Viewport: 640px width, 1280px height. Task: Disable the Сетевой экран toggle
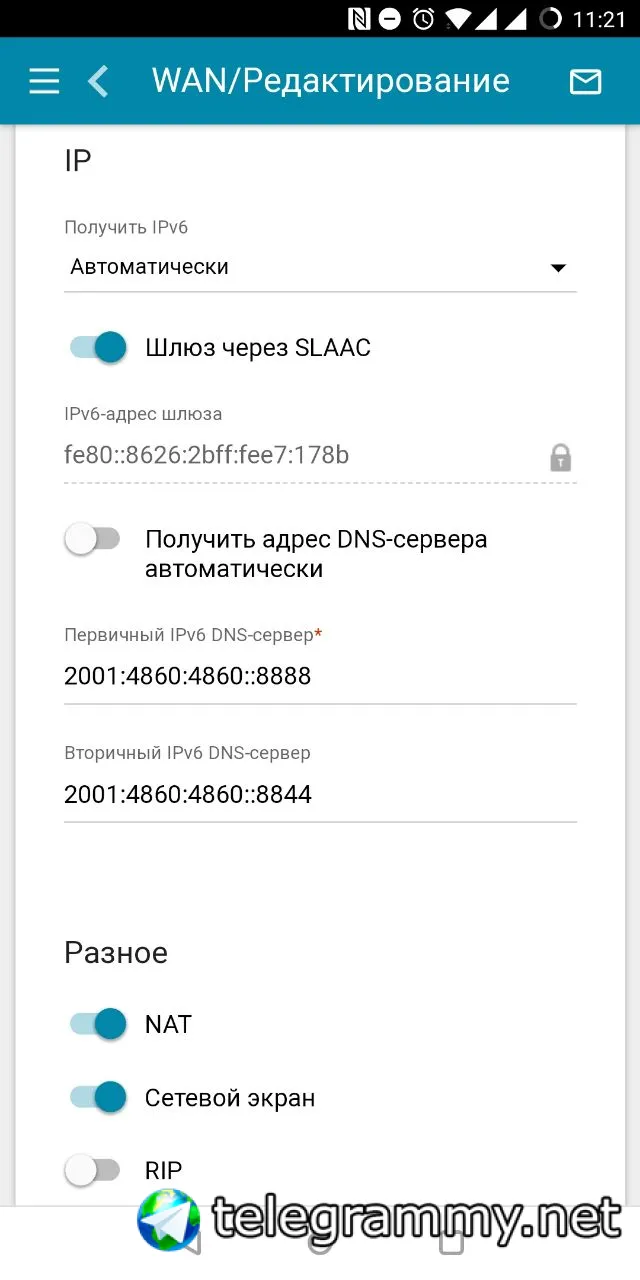(x=97, y=1098)
